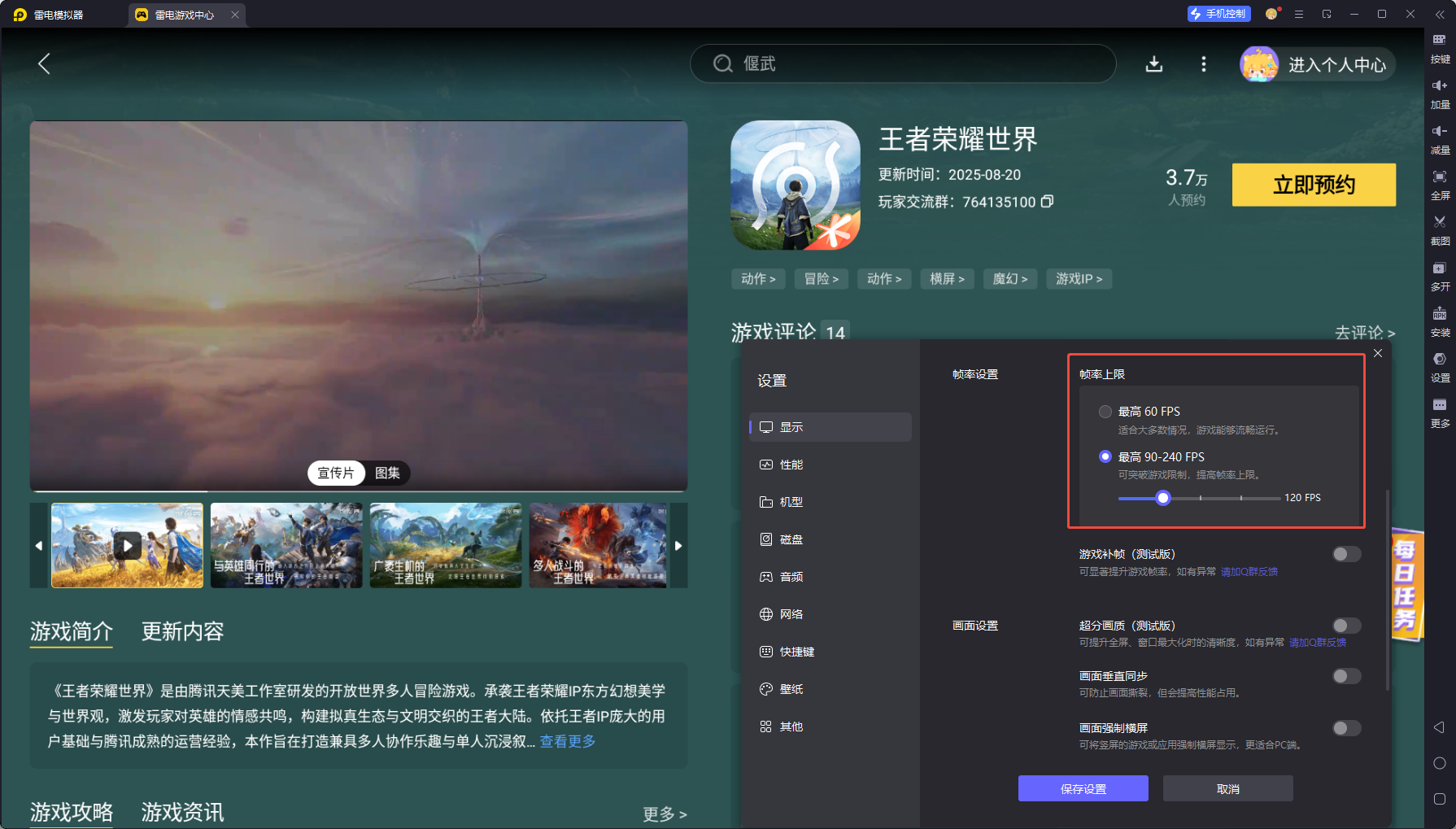Click 进入个人中心 button

pyautogui.click(x=1337, y=65)
